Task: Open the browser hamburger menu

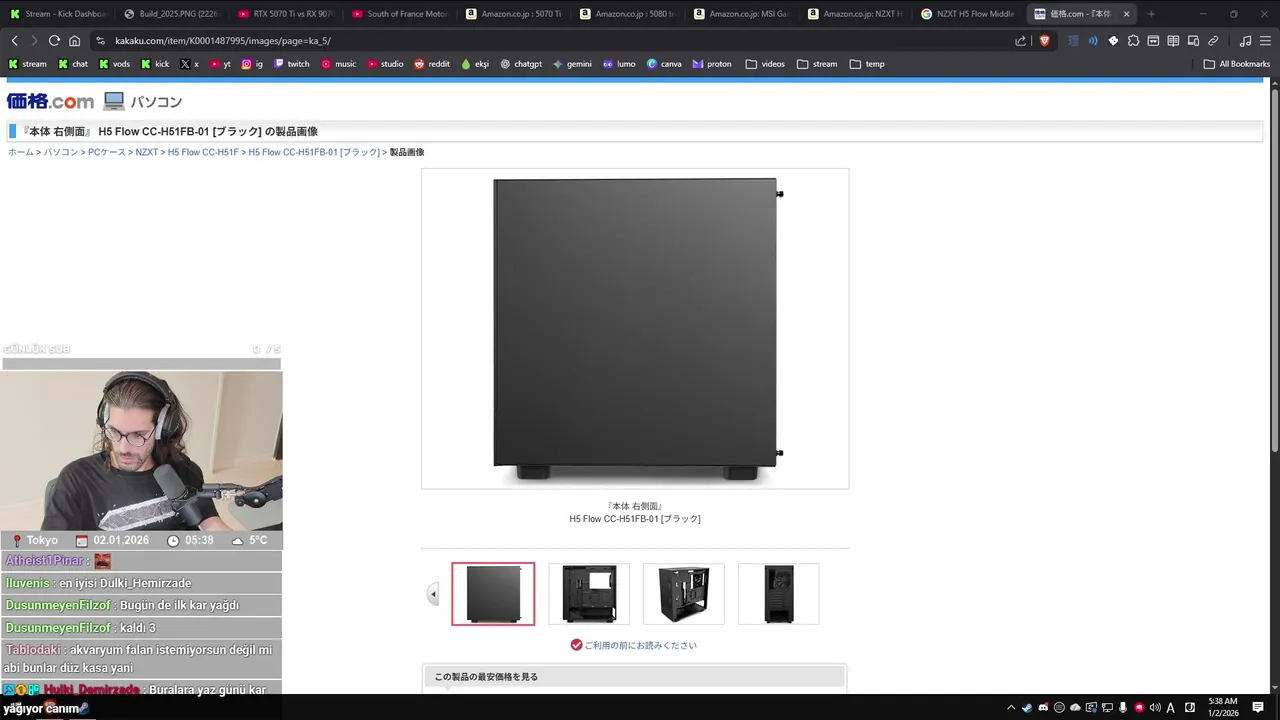Action: [x=1265, y=41]
